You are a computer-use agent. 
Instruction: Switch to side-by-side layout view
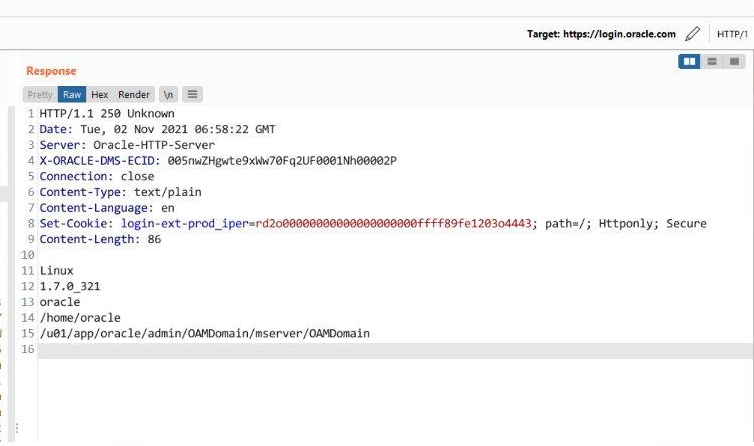click(x=689, y=62)
